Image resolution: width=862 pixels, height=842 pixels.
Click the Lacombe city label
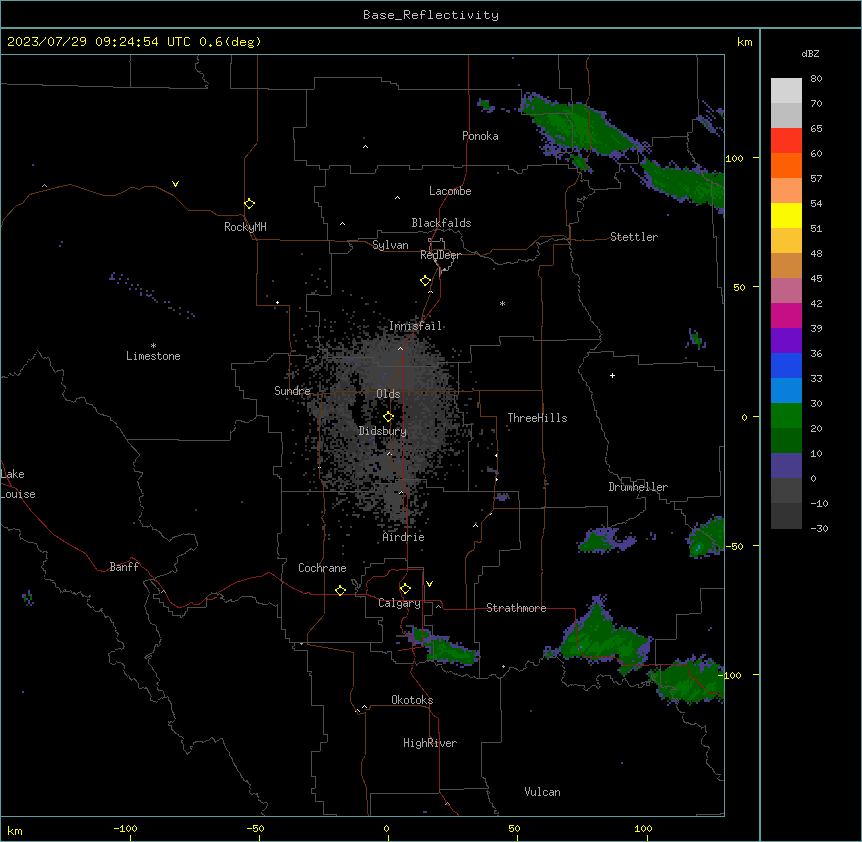(x=450, y=191)
